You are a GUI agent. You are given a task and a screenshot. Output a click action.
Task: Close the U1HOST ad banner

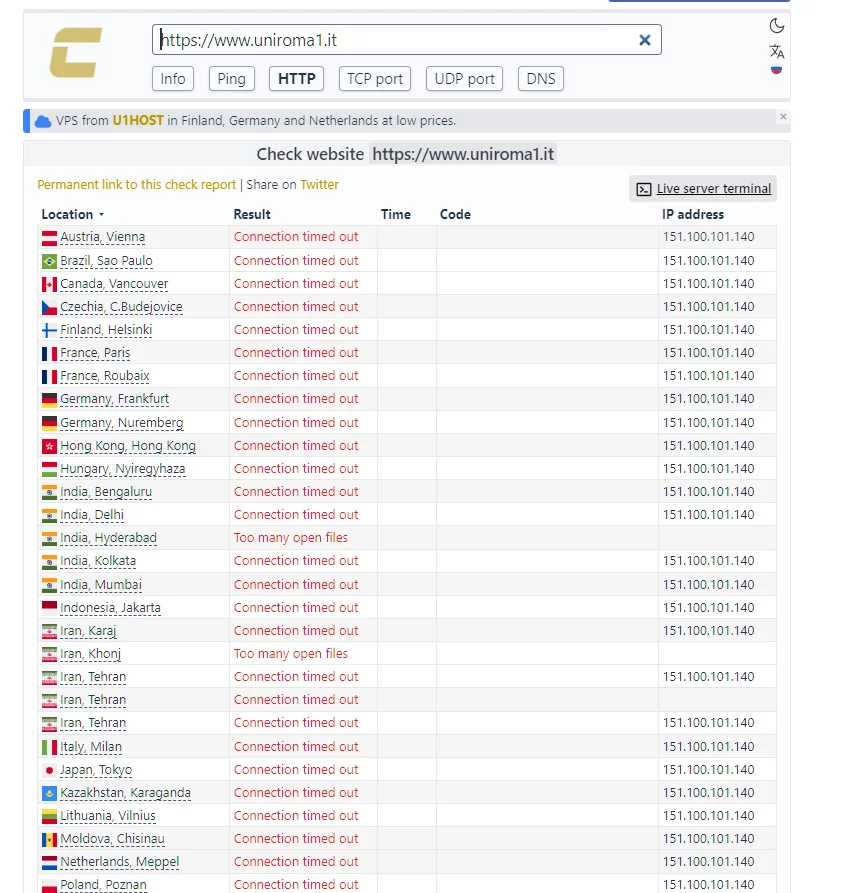pyautogui.click(x=783, y=117)
